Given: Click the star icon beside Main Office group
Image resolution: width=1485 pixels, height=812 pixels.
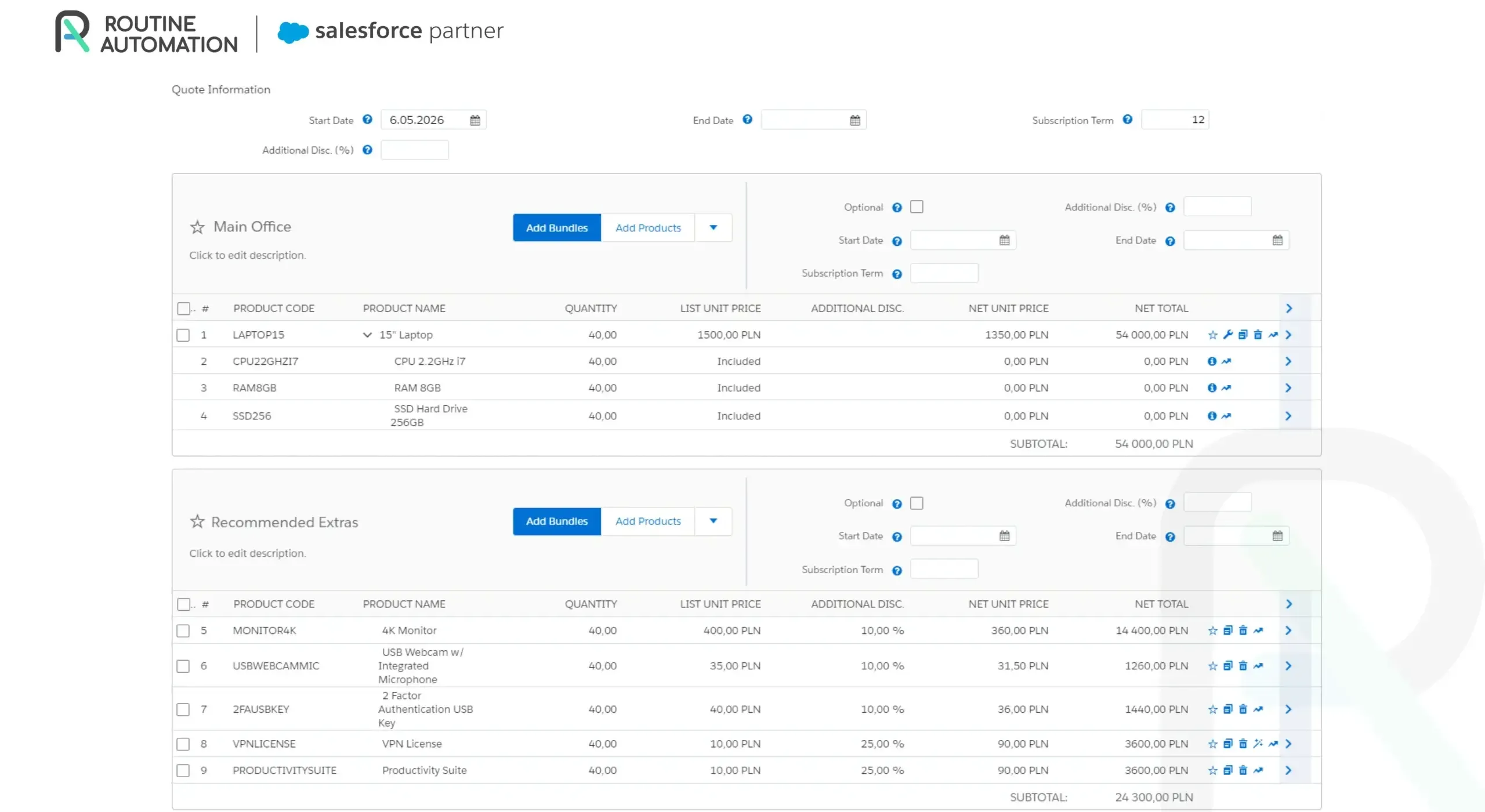Looking at the screenshot, I should pos(197,227).
